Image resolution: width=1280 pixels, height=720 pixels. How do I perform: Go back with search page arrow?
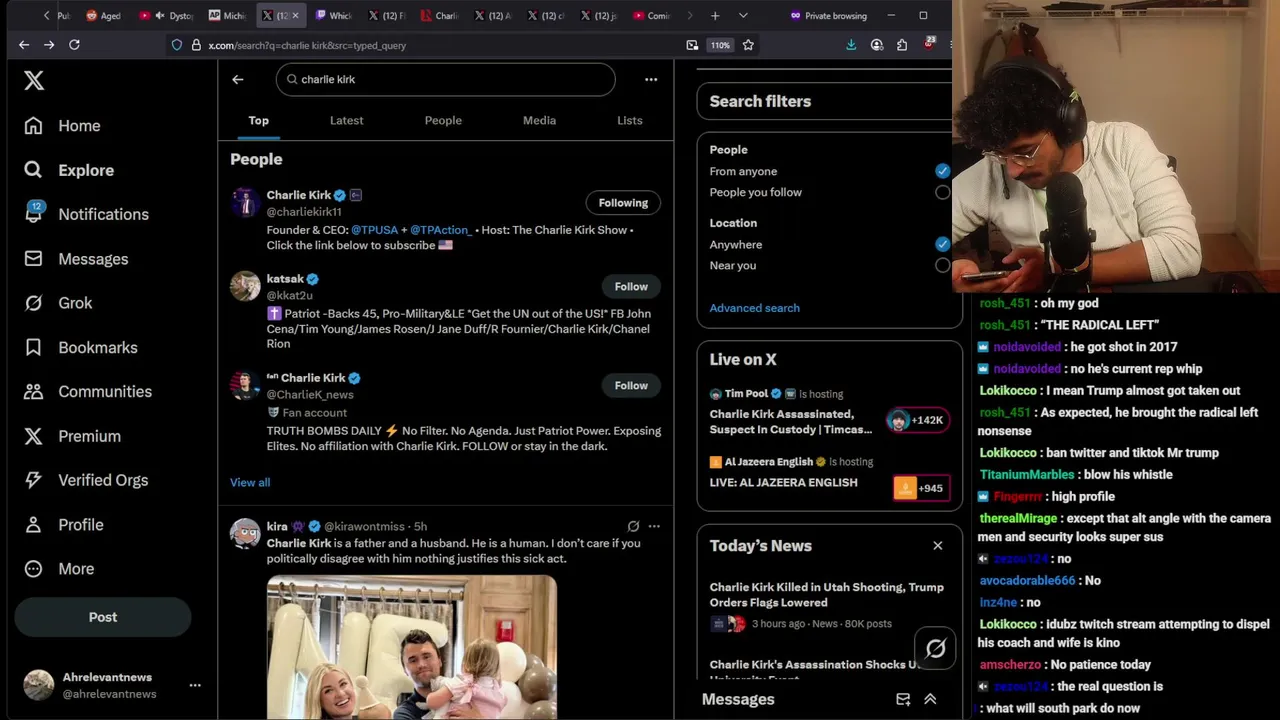(238, 79)
